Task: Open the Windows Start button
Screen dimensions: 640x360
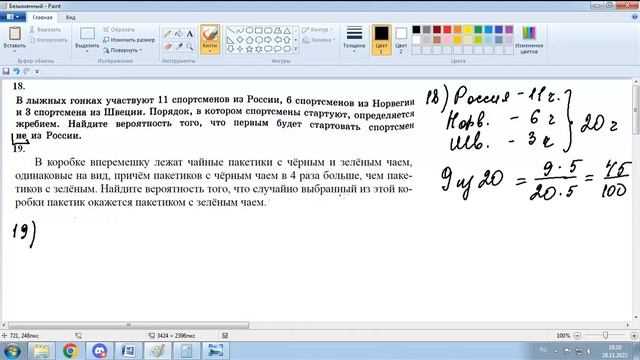Action: click(x=12, y=351)
